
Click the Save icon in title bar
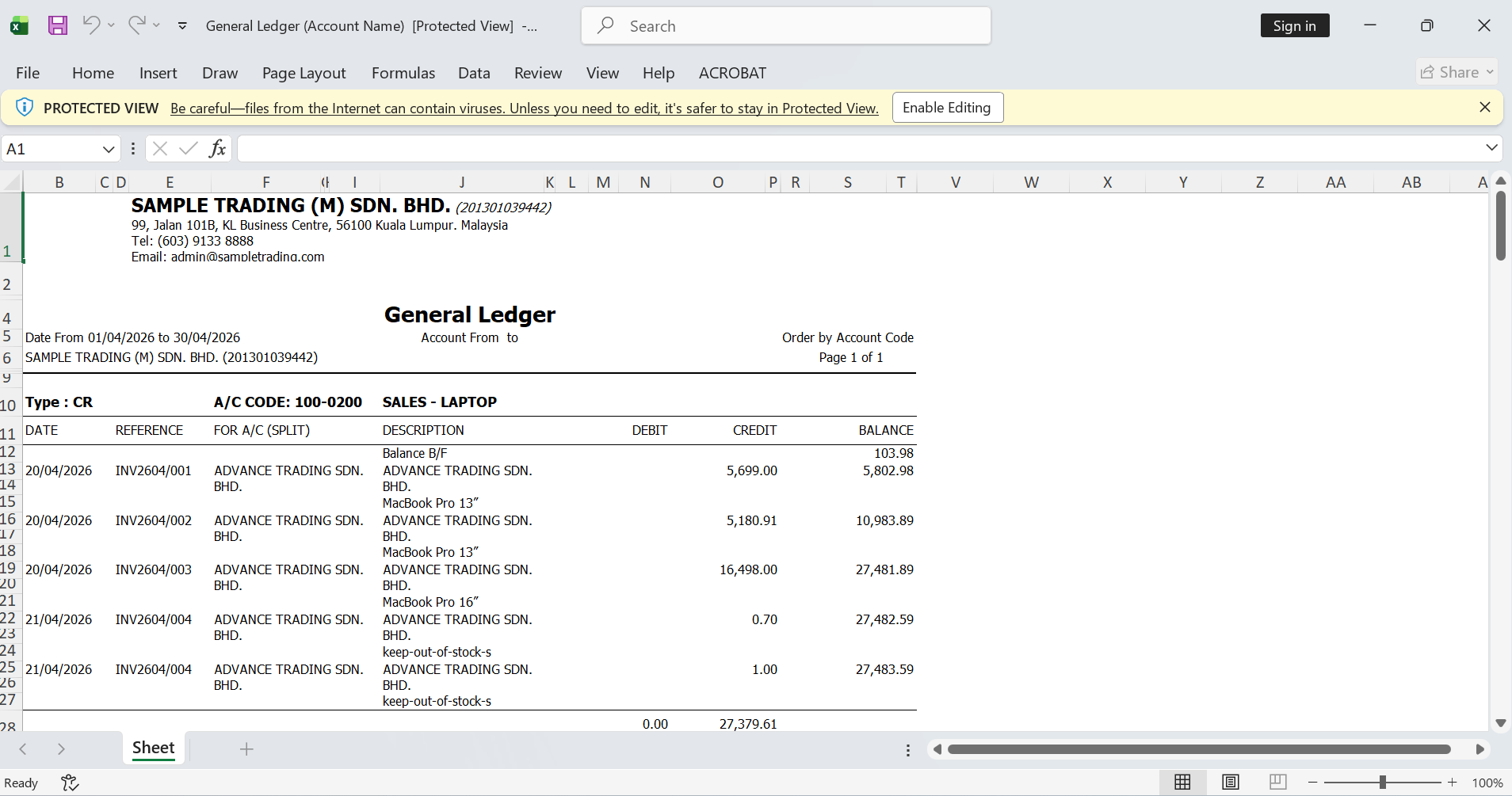[x=58, y=25]
